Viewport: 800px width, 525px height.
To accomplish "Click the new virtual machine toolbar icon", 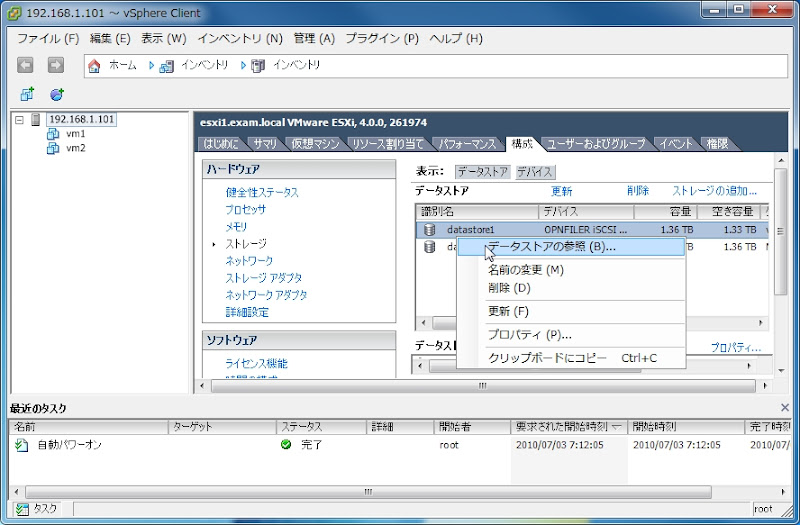I will coord(27,94).
